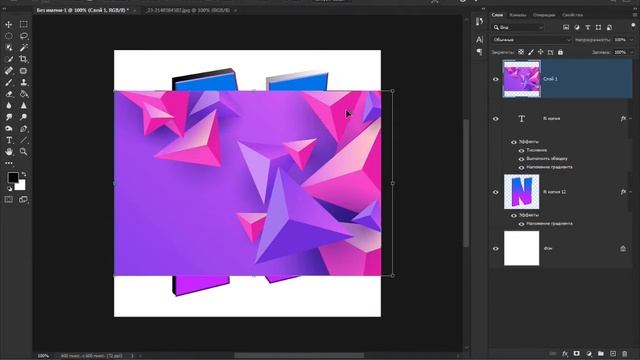Select the Paint Bucket tool
640x360 pixels.
24,94
